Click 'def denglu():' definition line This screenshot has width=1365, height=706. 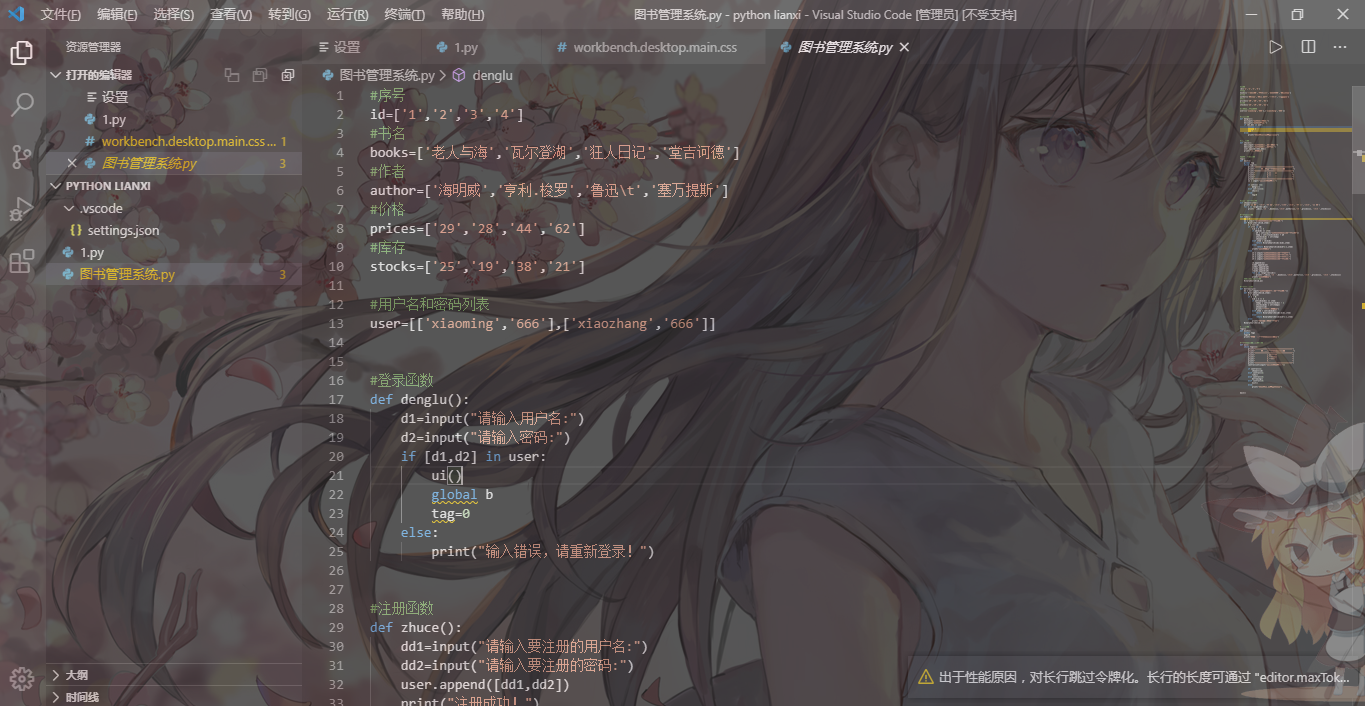pyautogui.click(x=419, y=399)
